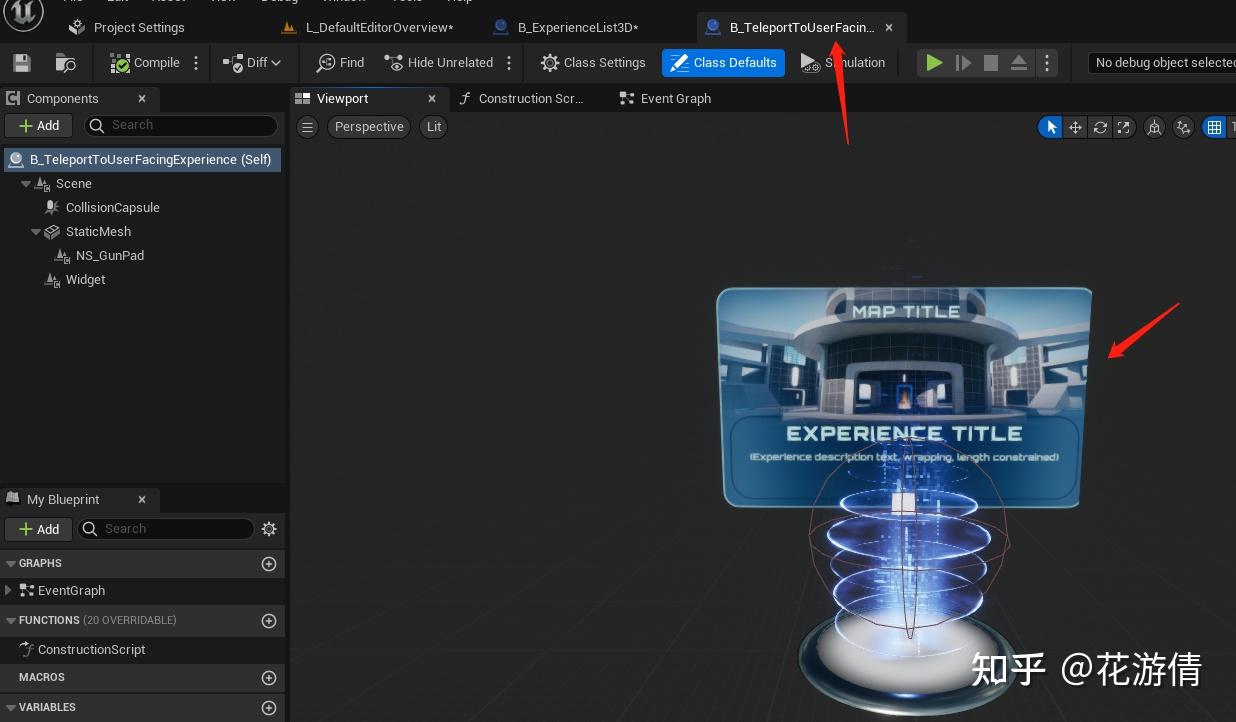
Task: Collapse the Scene component in Components panel
Action: (25, 183)
